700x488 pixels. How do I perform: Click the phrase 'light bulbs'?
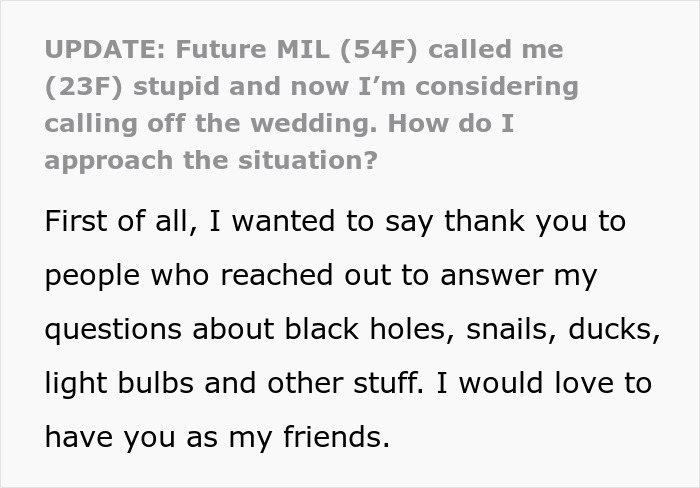pyautogui.click(x=119, y=384)
